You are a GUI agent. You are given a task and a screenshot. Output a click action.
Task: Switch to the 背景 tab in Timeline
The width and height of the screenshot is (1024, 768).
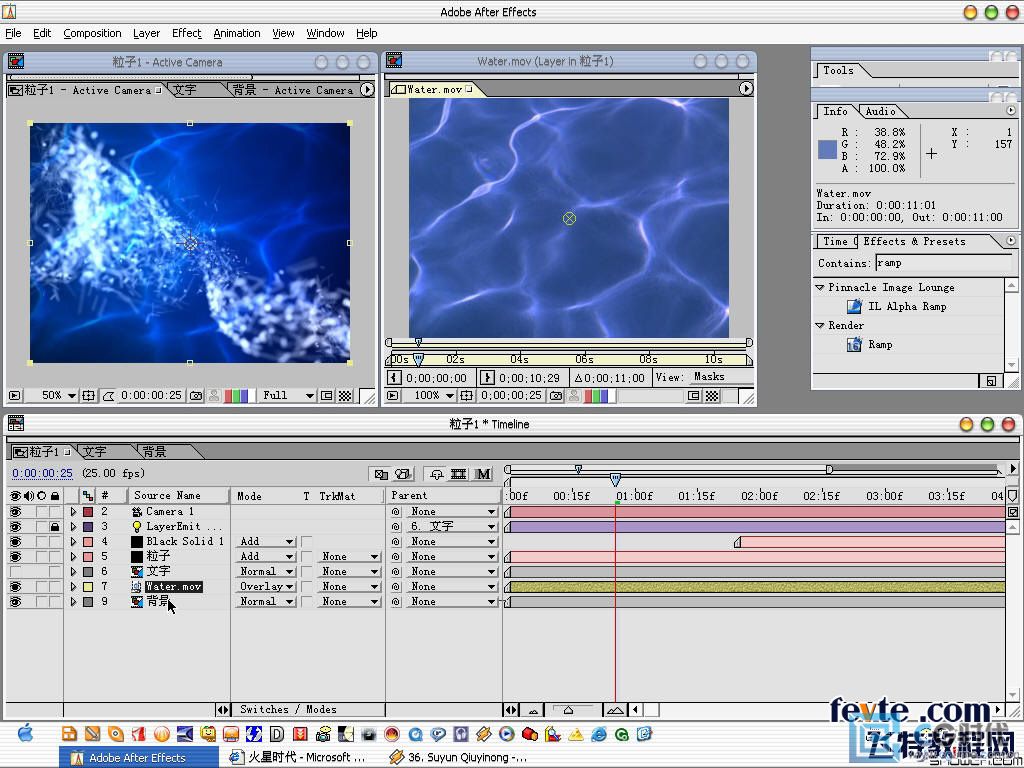click(x=155, y=451)
